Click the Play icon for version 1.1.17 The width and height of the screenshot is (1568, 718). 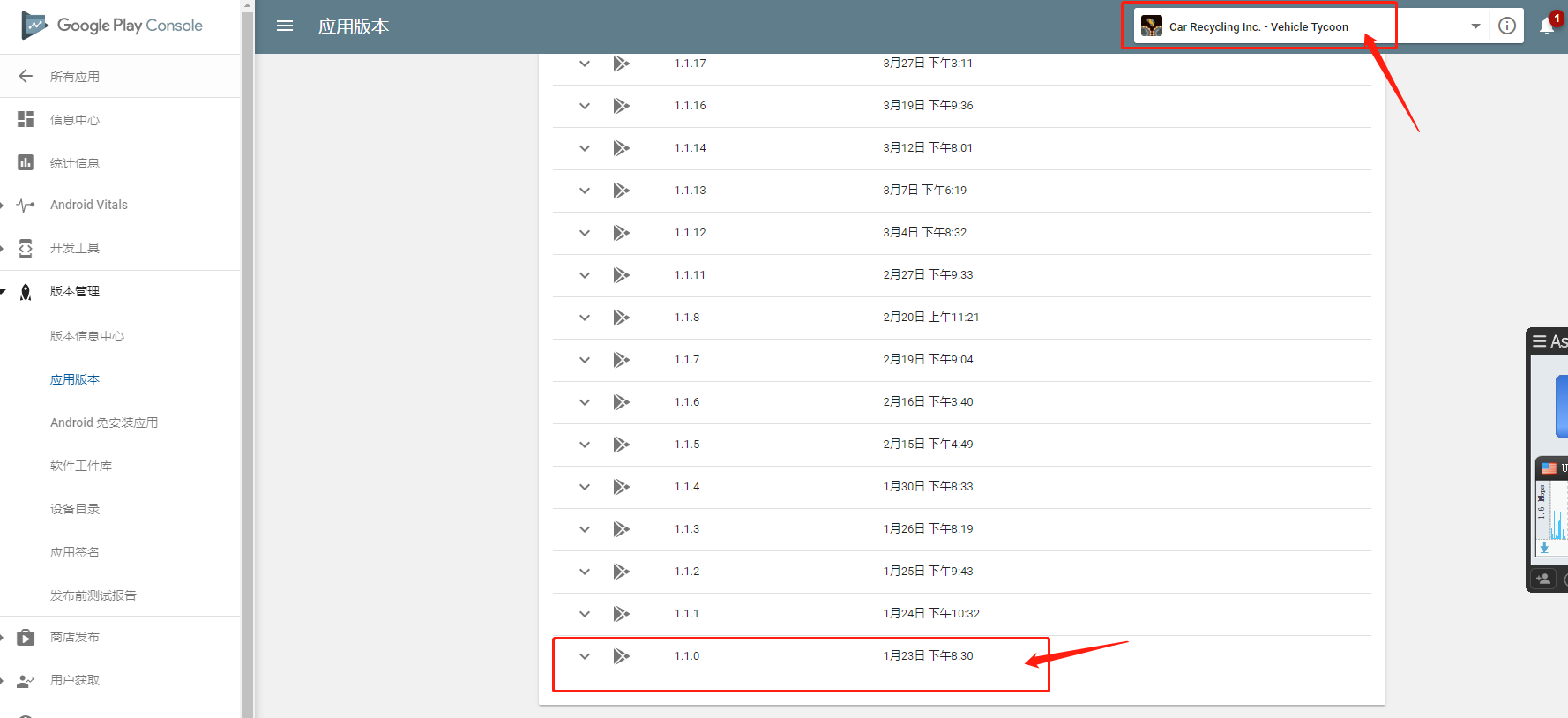pos(622,64)
